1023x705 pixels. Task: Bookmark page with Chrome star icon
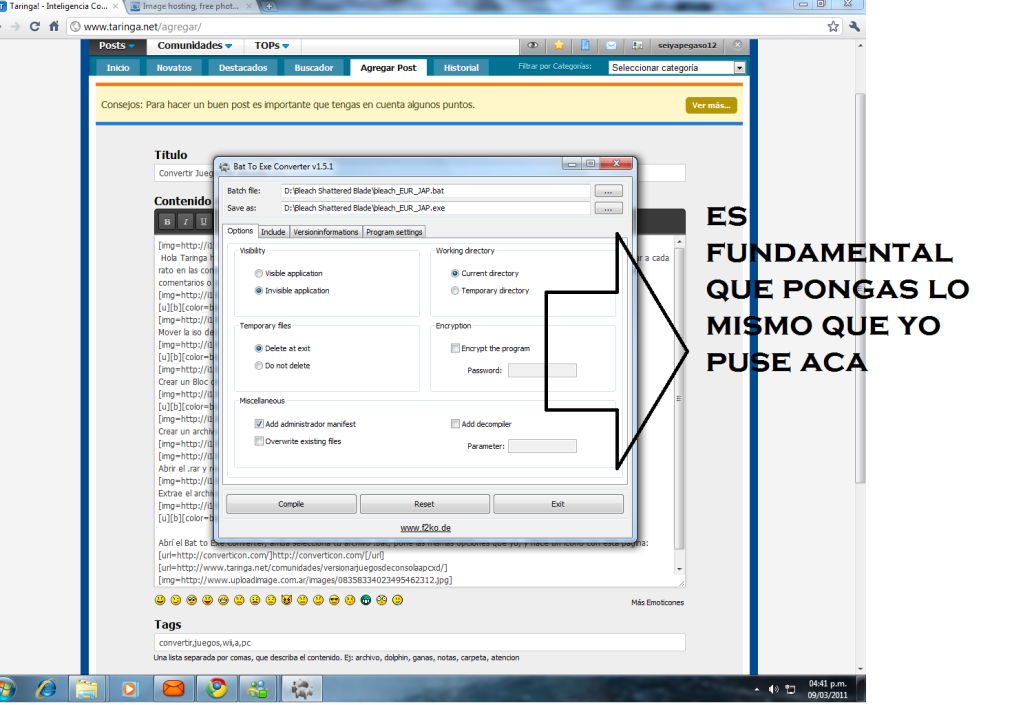pos(833,27)
